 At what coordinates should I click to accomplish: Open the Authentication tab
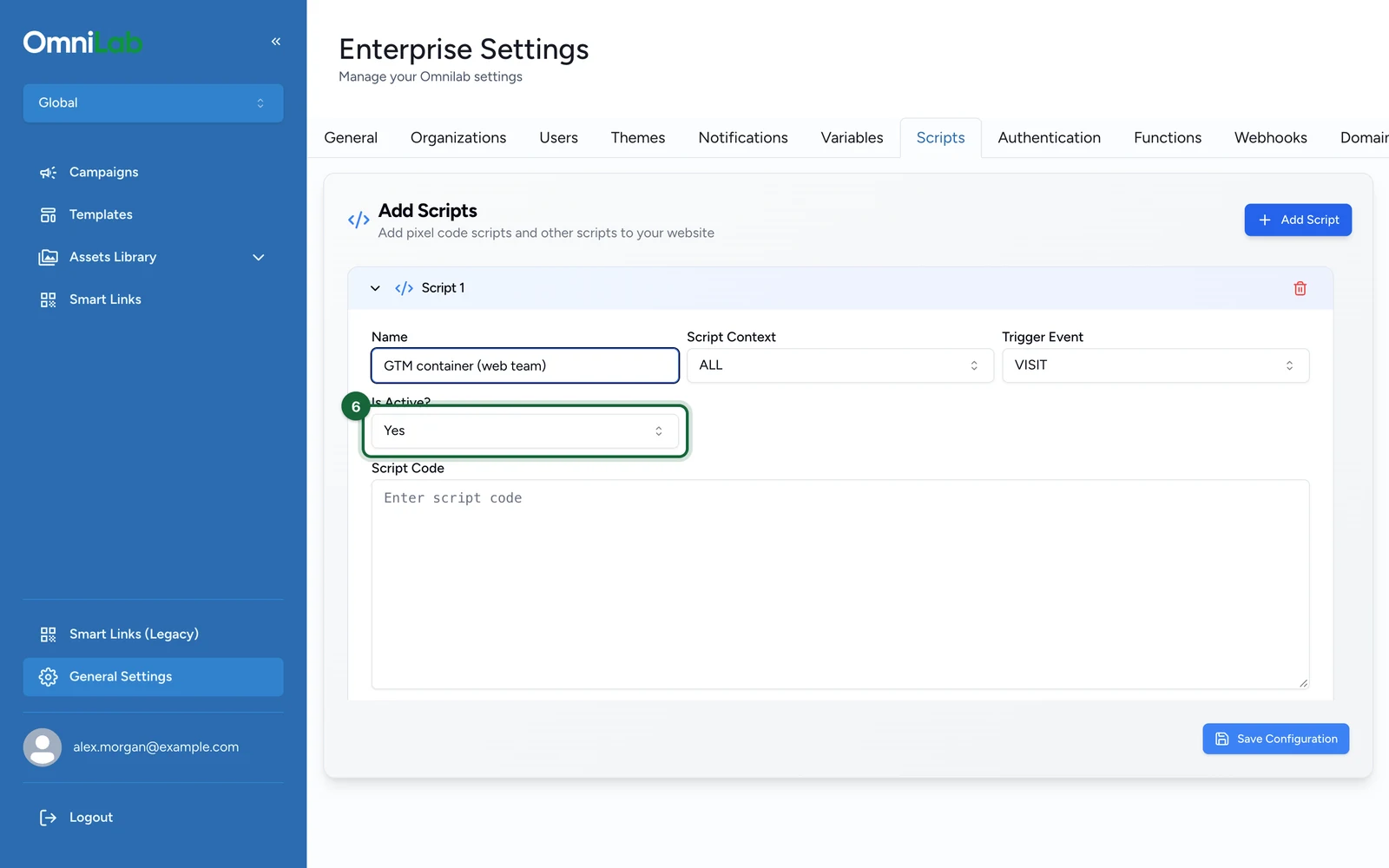click(x=1050, y=138)
